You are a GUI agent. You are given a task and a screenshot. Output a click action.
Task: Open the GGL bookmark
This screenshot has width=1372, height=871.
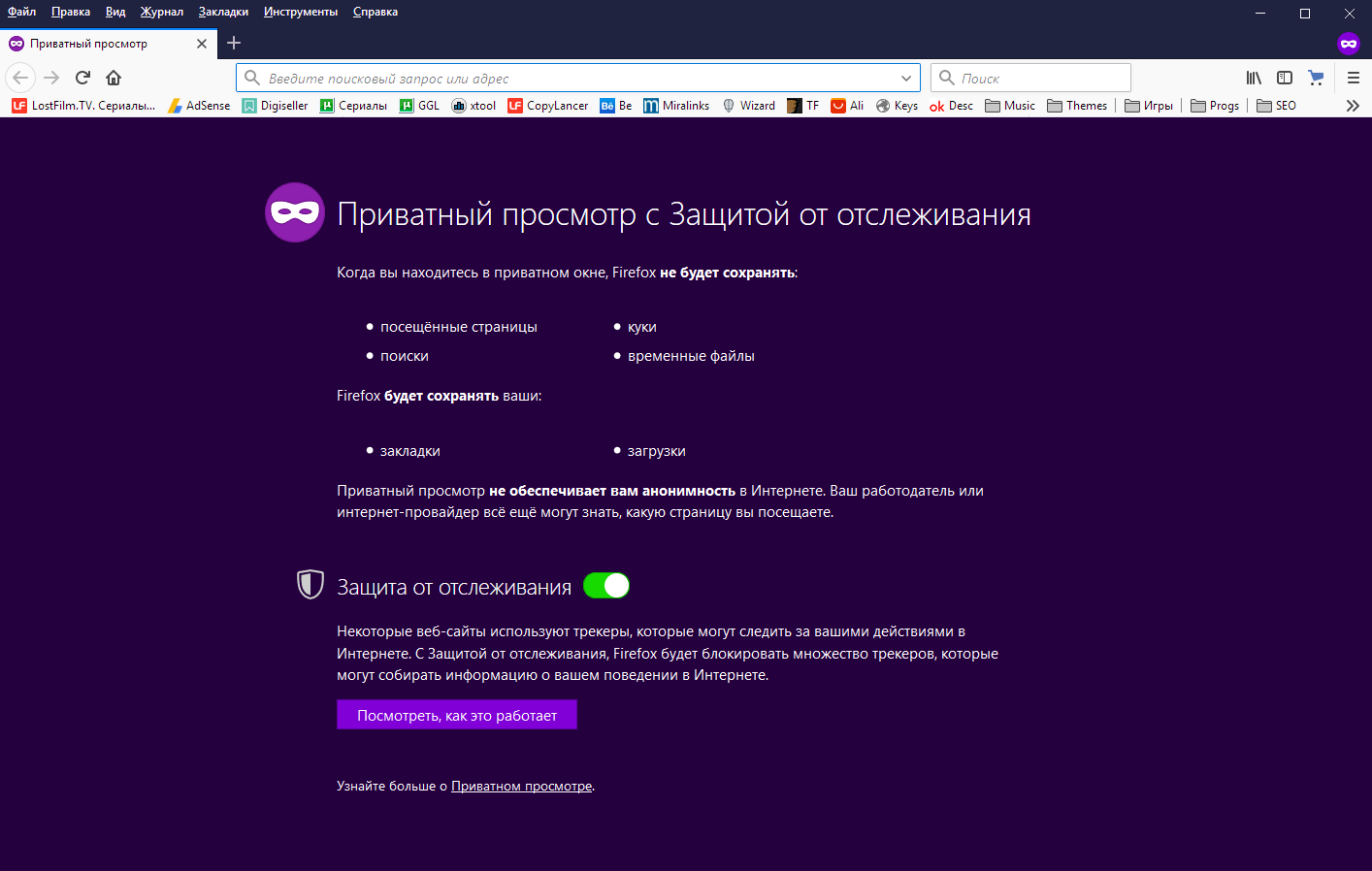coord(420,106)
